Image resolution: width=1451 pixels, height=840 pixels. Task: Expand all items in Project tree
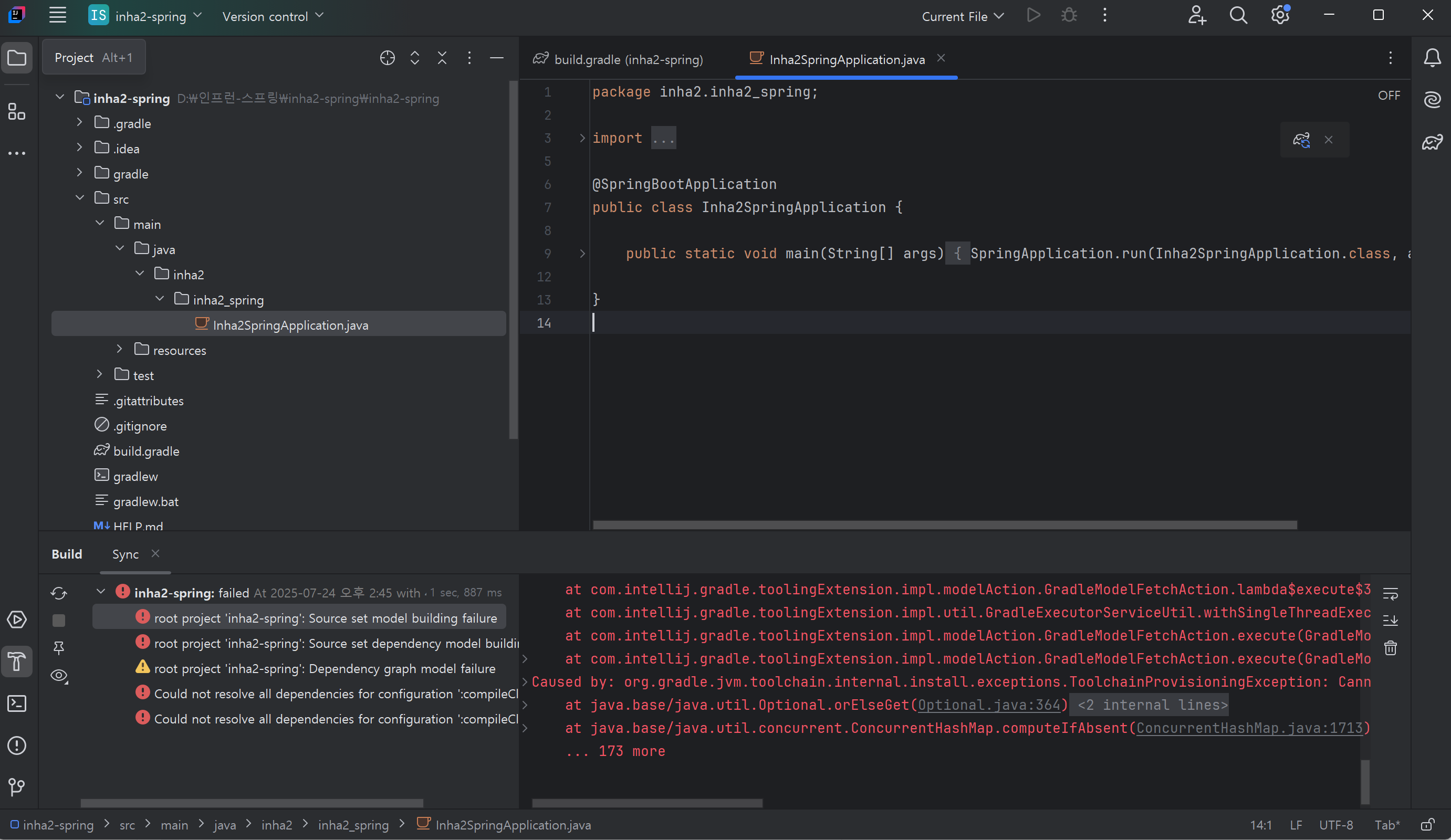414,58
